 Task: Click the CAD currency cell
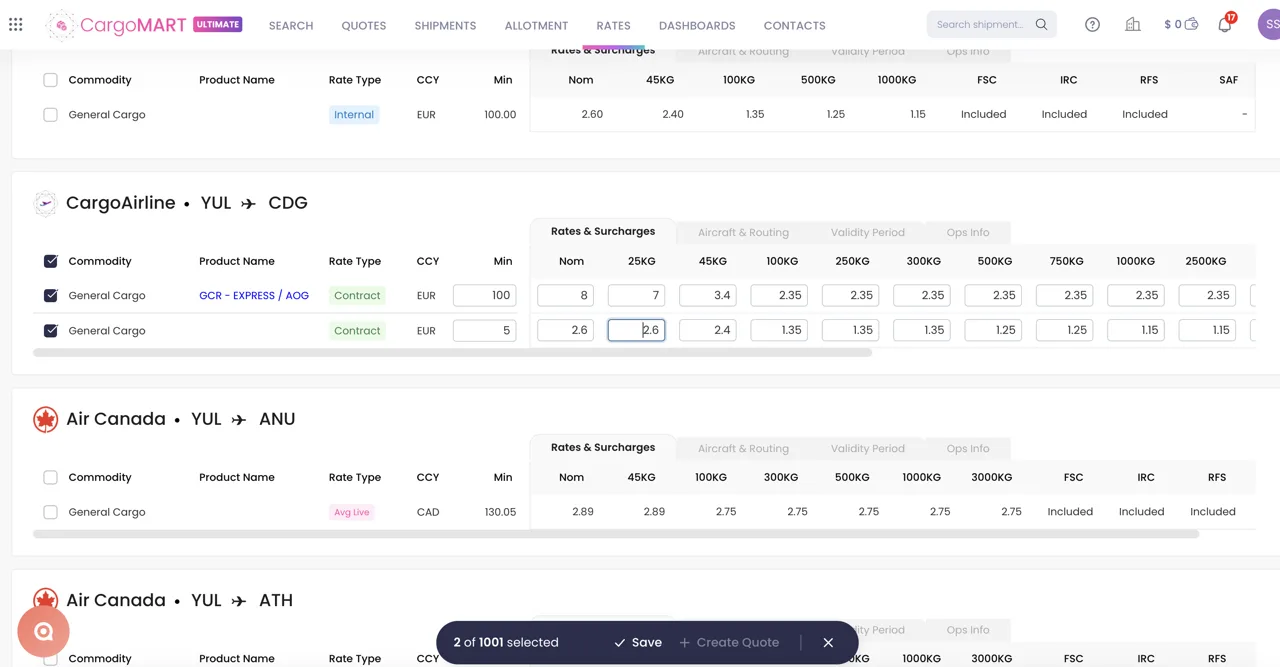click(428, 512)
